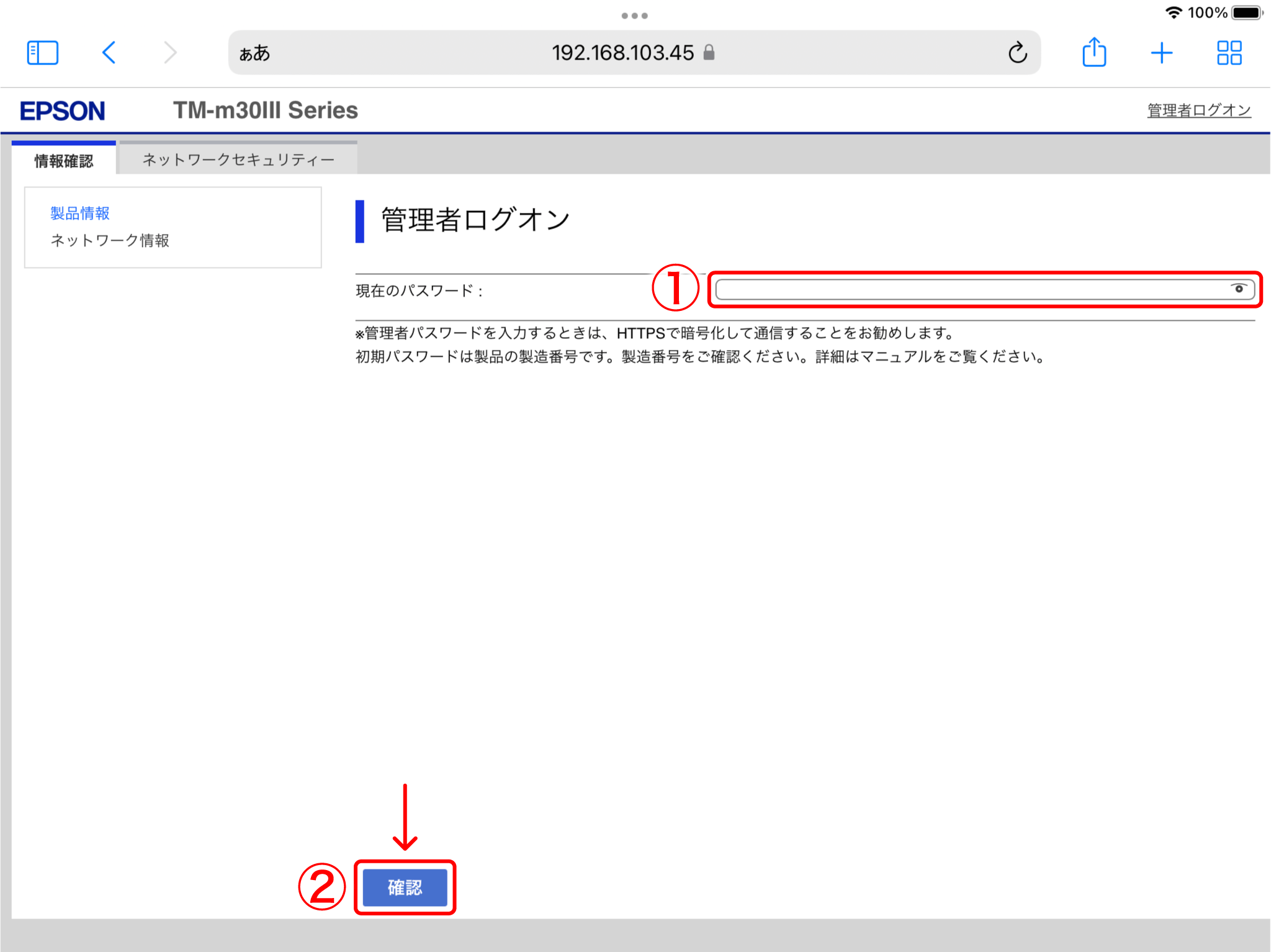Open ネットワーク情報 in the sidebar
The height and width of the screenshot is (952, 1271).
(x=110, y=240)
